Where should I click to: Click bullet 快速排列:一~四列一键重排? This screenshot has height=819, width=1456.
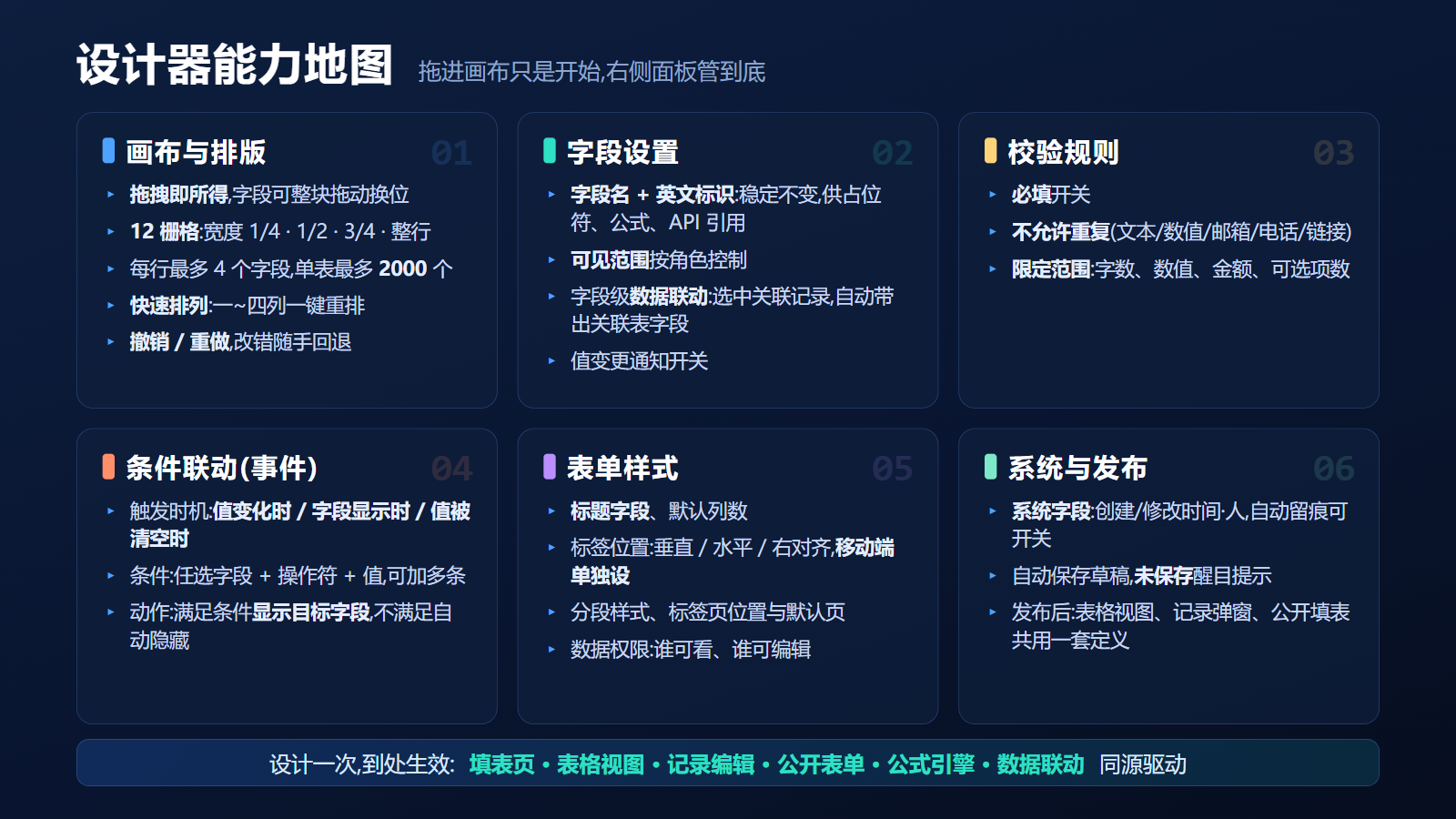247,306
